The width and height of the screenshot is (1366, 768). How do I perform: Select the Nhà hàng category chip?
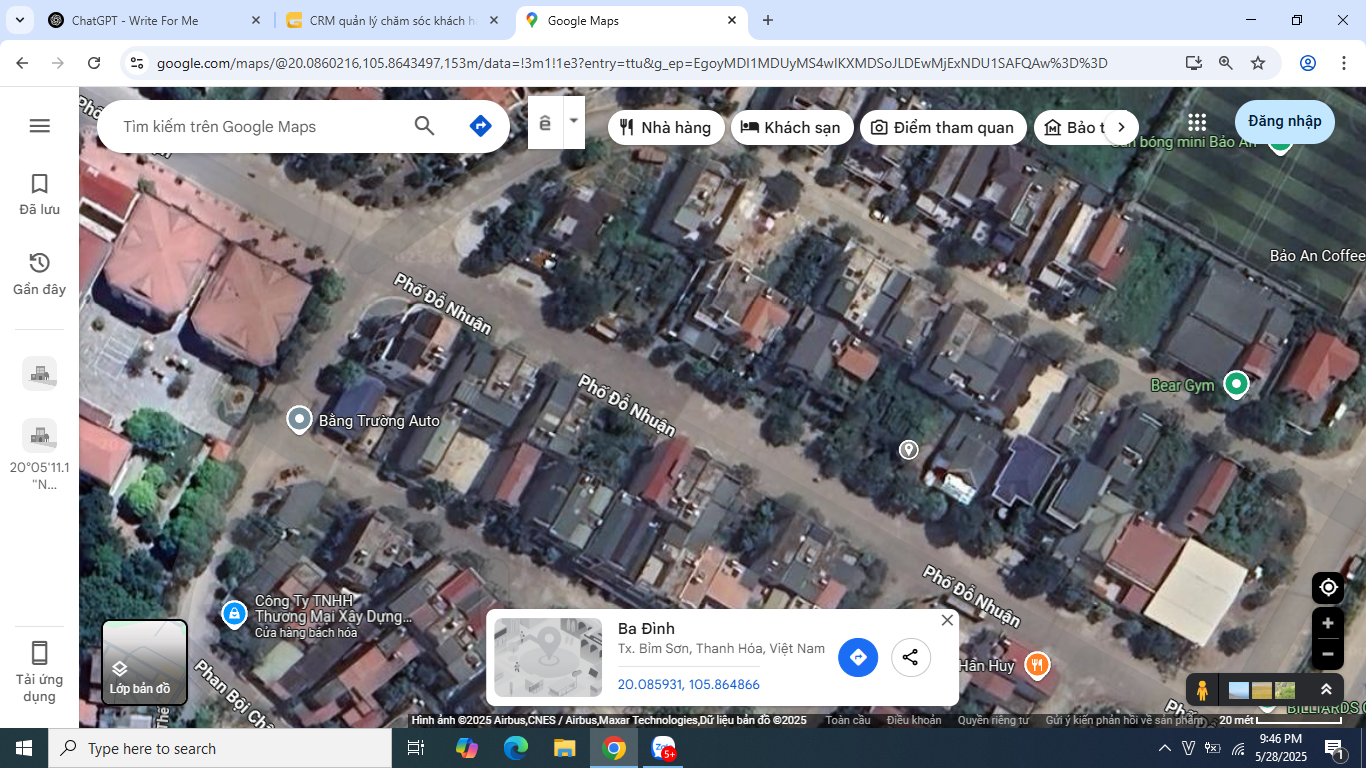click(666, 127)
